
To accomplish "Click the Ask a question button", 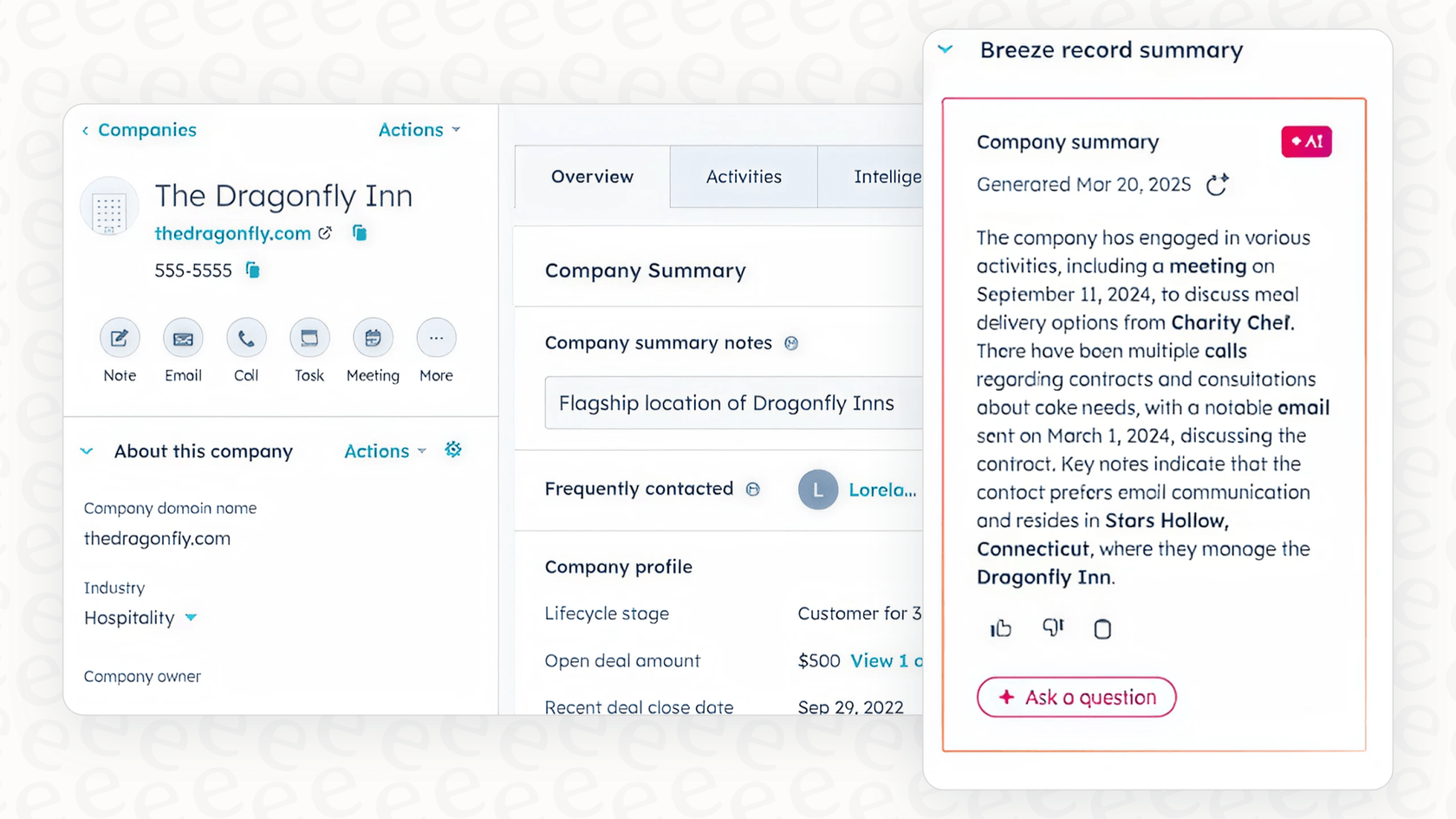I will 1076,697.
